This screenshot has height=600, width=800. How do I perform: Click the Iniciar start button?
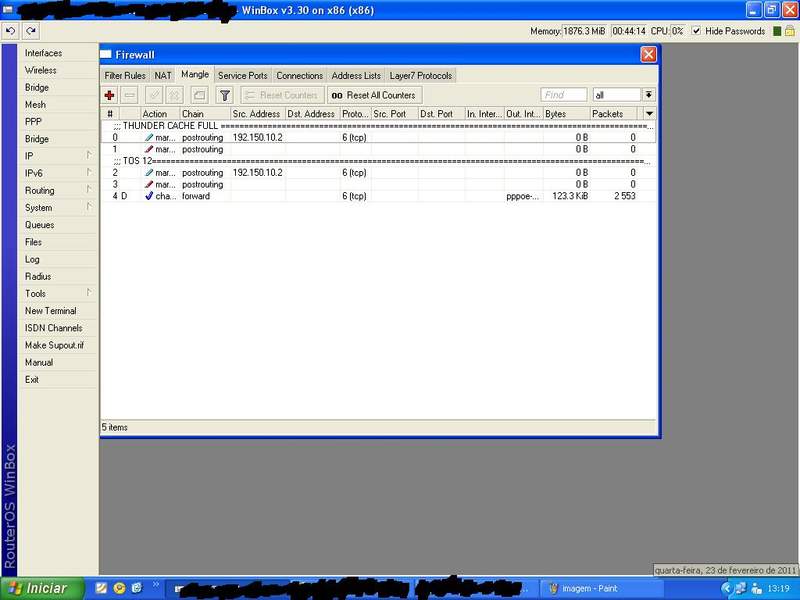(x=43, y=588)
